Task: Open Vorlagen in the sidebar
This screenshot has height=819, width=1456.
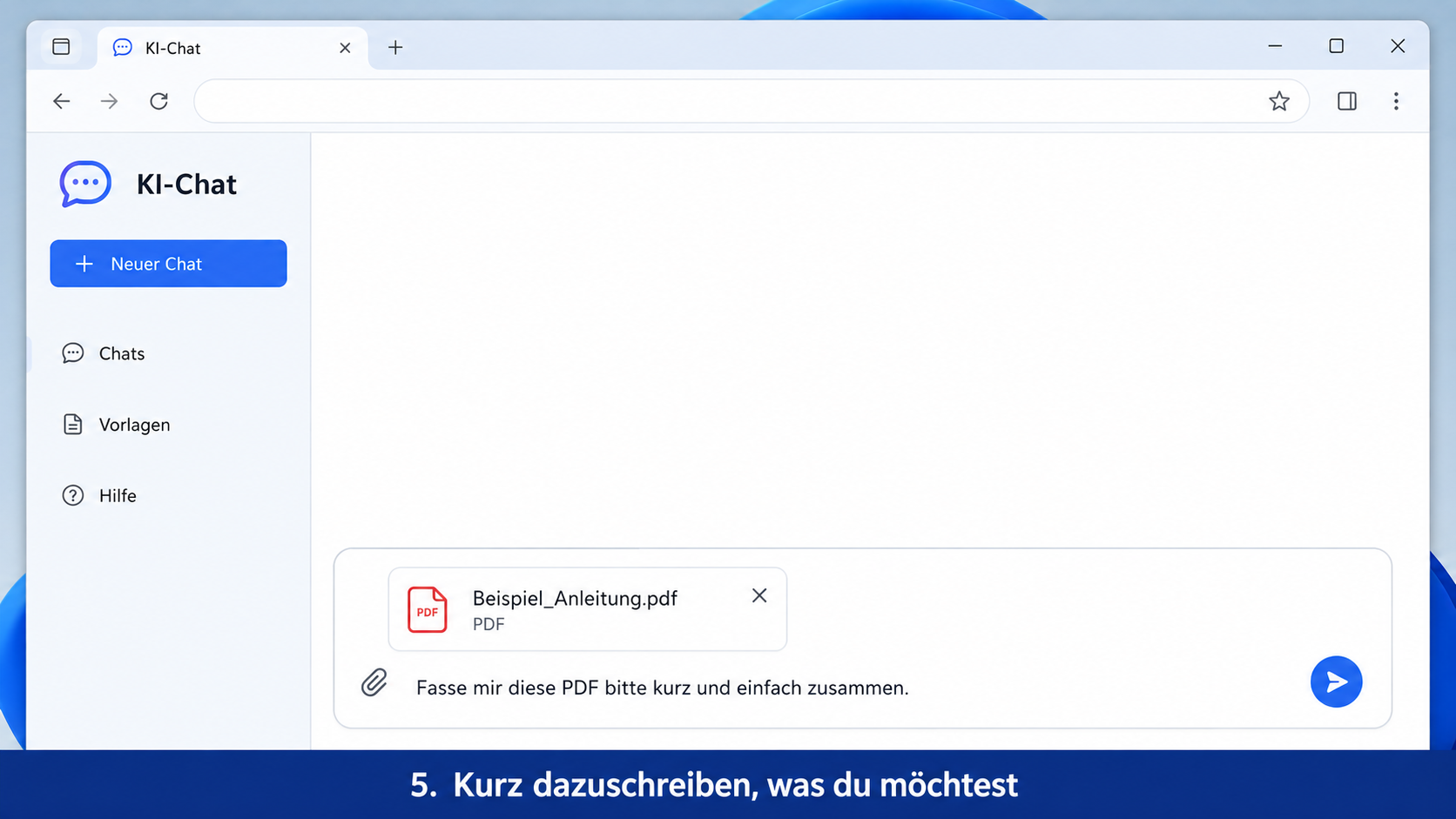Action: coord(116,425)
